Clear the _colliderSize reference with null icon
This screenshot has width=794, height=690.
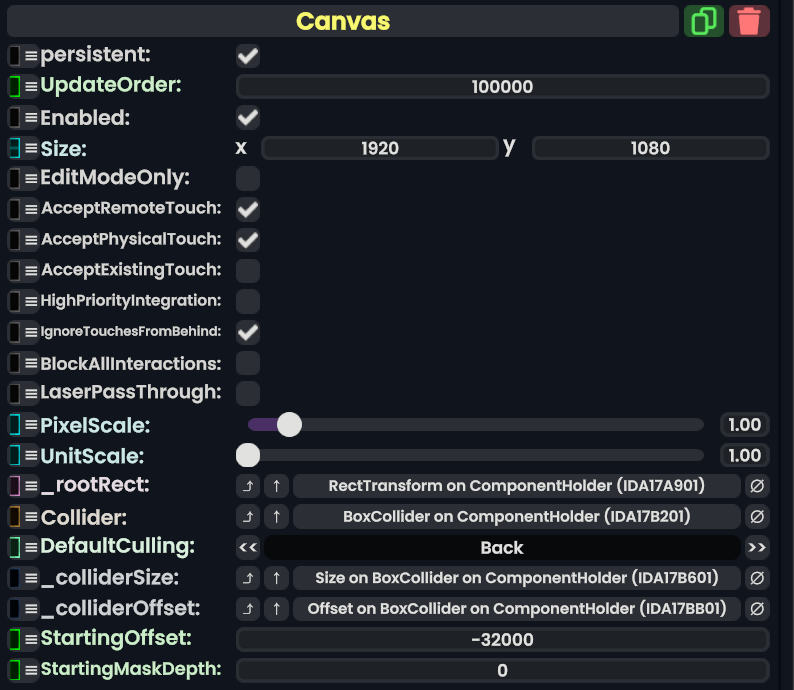pos(757,578)
